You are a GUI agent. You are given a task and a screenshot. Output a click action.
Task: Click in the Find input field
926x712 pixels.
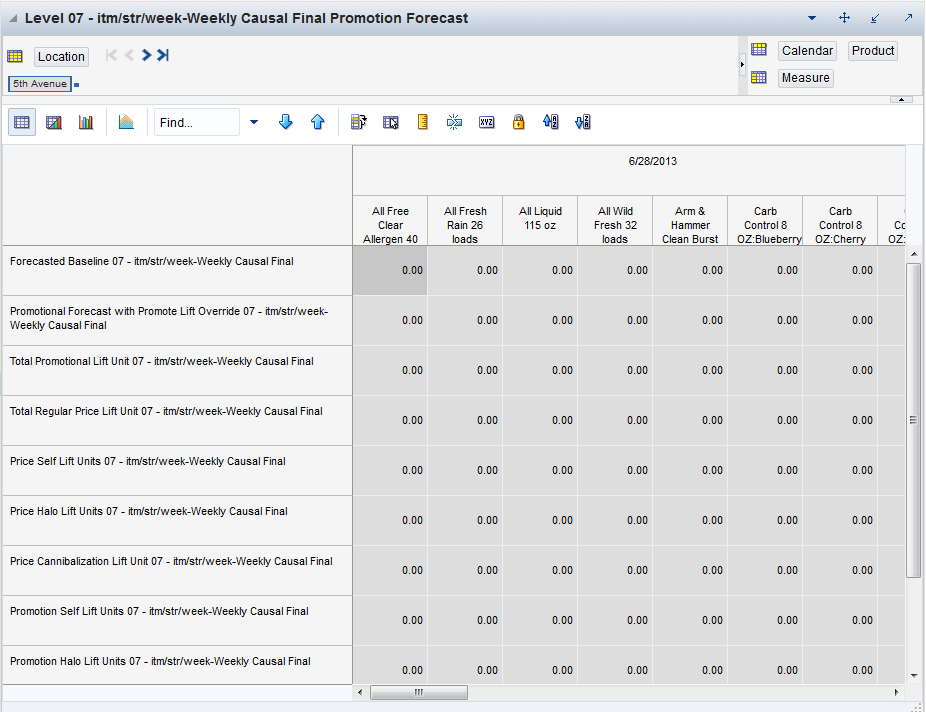196,122
